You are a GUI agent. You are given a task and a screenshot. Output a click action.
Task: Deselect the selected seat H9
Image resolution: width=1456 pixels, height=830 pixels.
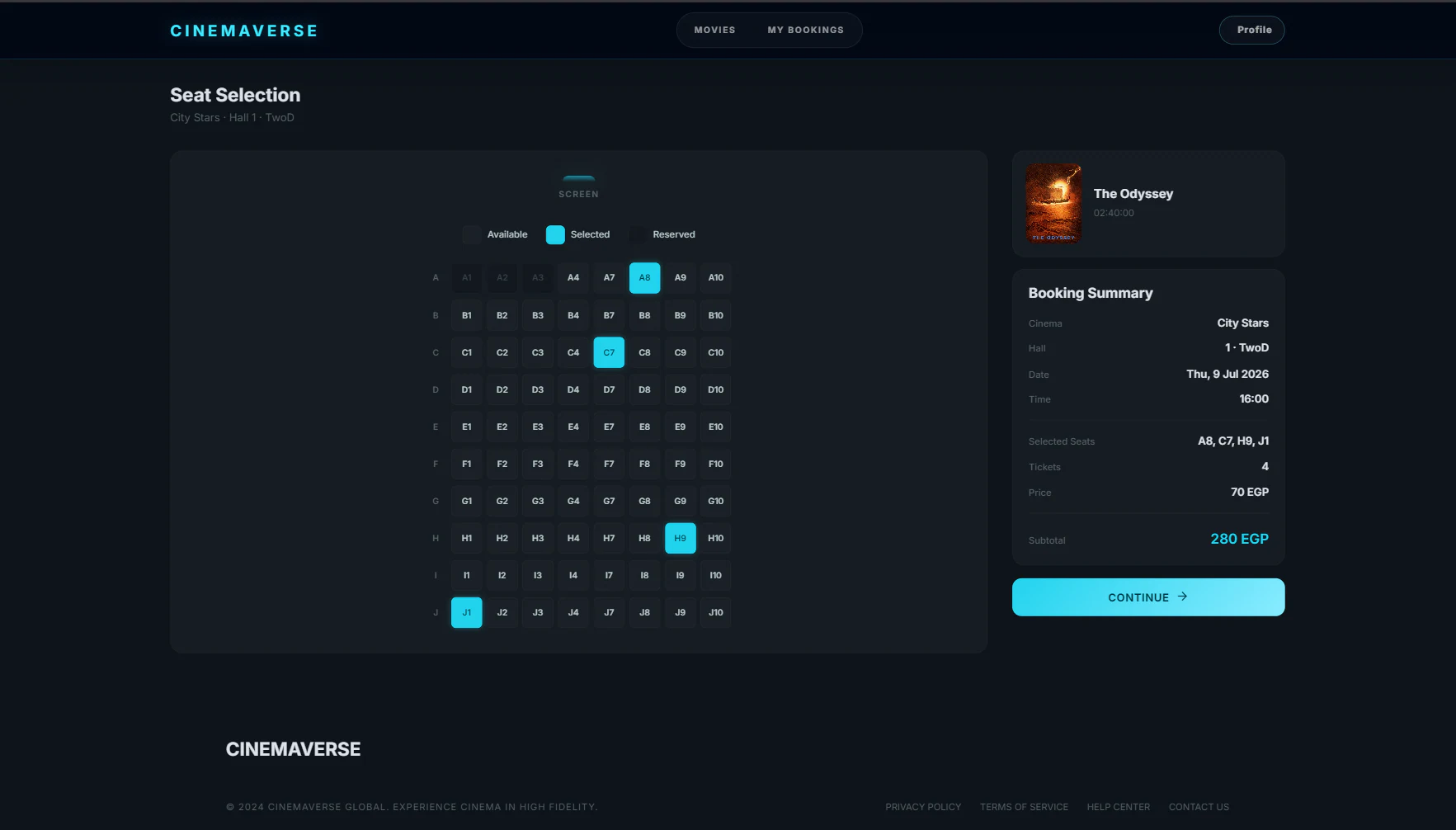point(680,538)
